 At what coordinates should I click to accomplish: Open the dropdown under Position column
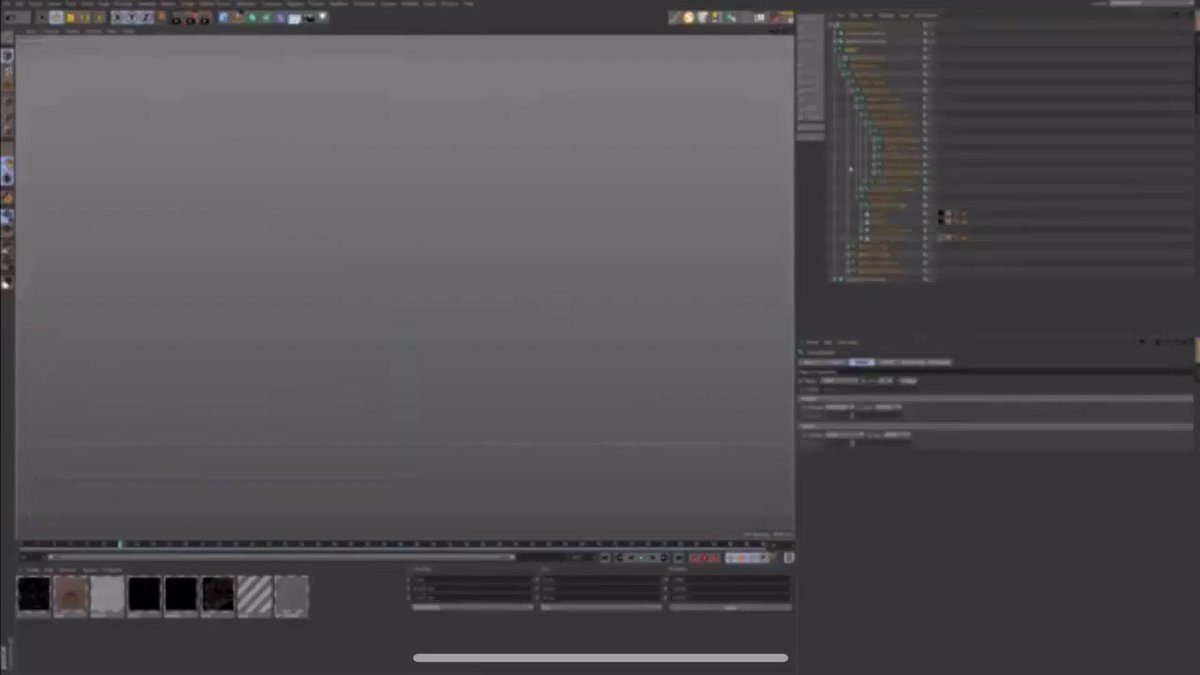click(x=472, y=607)
